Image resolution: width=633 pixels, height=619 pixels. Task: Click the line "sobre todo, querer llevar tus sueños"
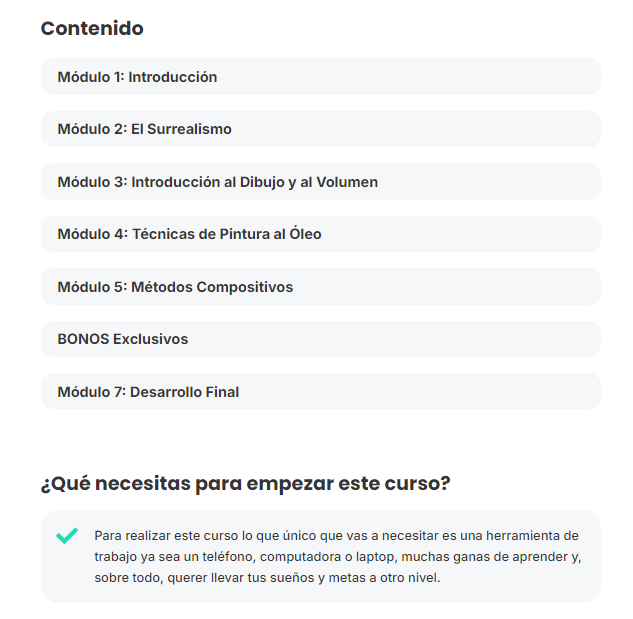[267, 578]
